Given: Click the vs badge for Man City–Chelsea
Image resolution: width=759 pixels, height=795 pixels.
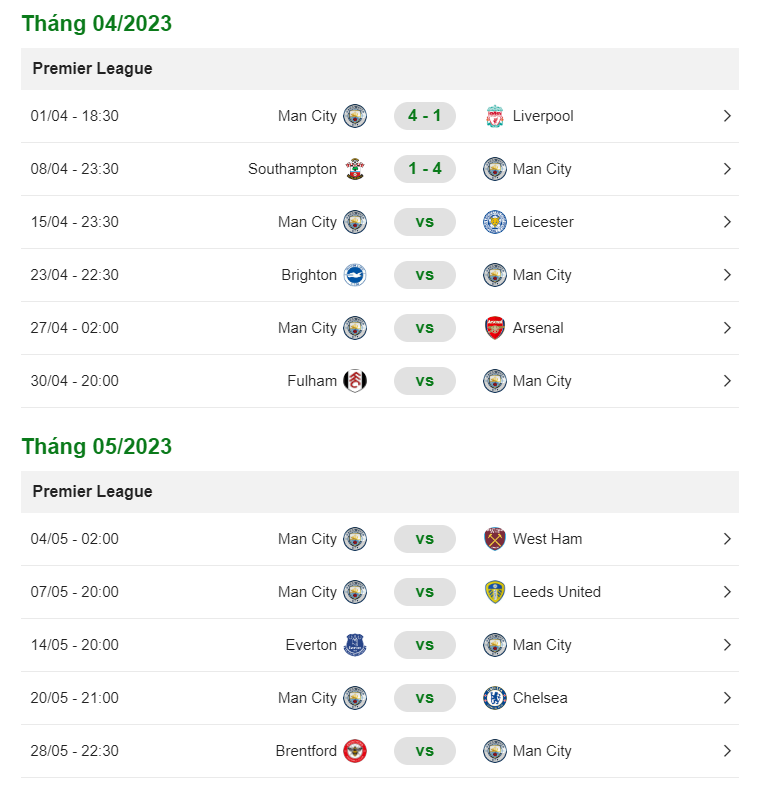Looking at the screenshot, I should tap(425, 698).
